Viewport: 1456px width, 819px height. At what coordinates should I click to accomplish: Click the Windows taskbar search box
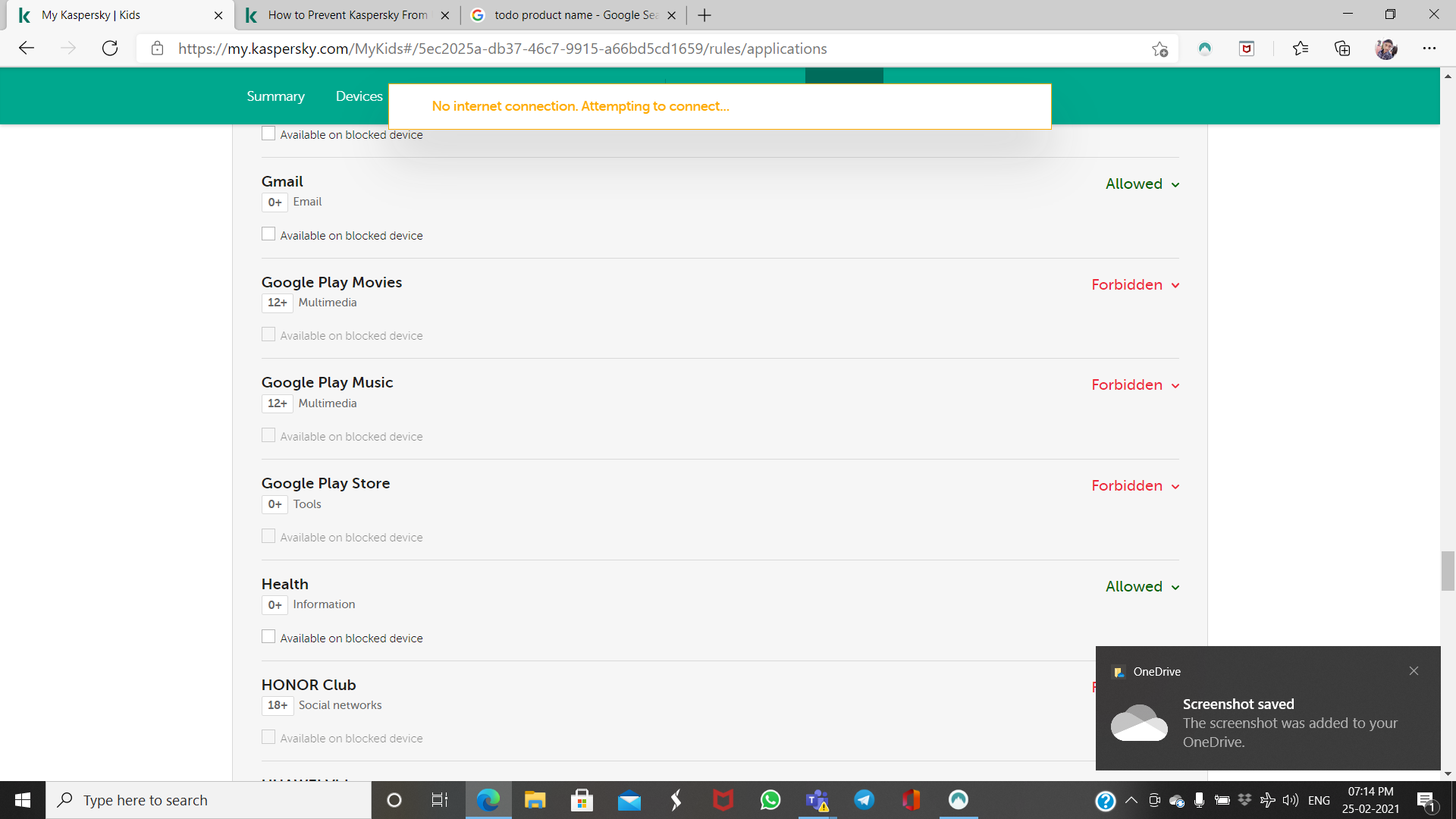[x=209, y=800]
